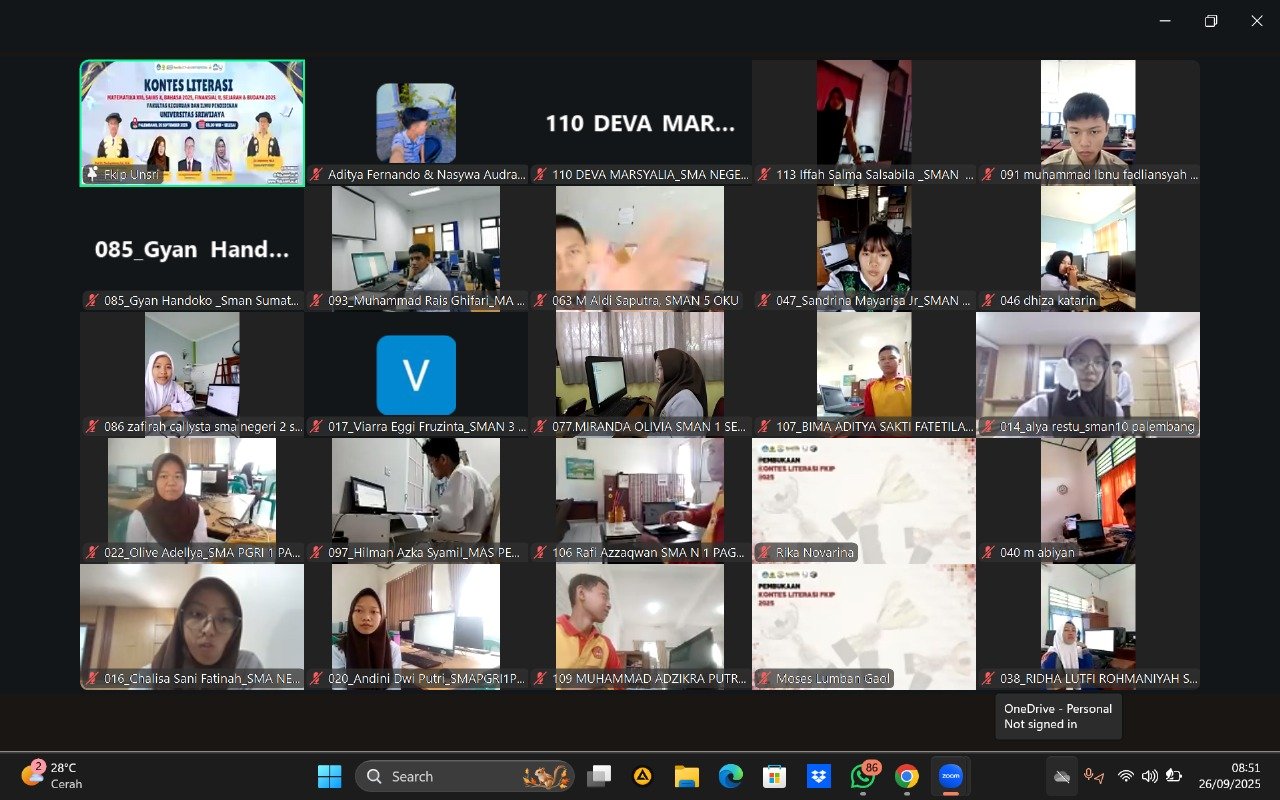
Task: Select 016_Chalisa Sani Fatinah video tile
Action: (192, 626)
